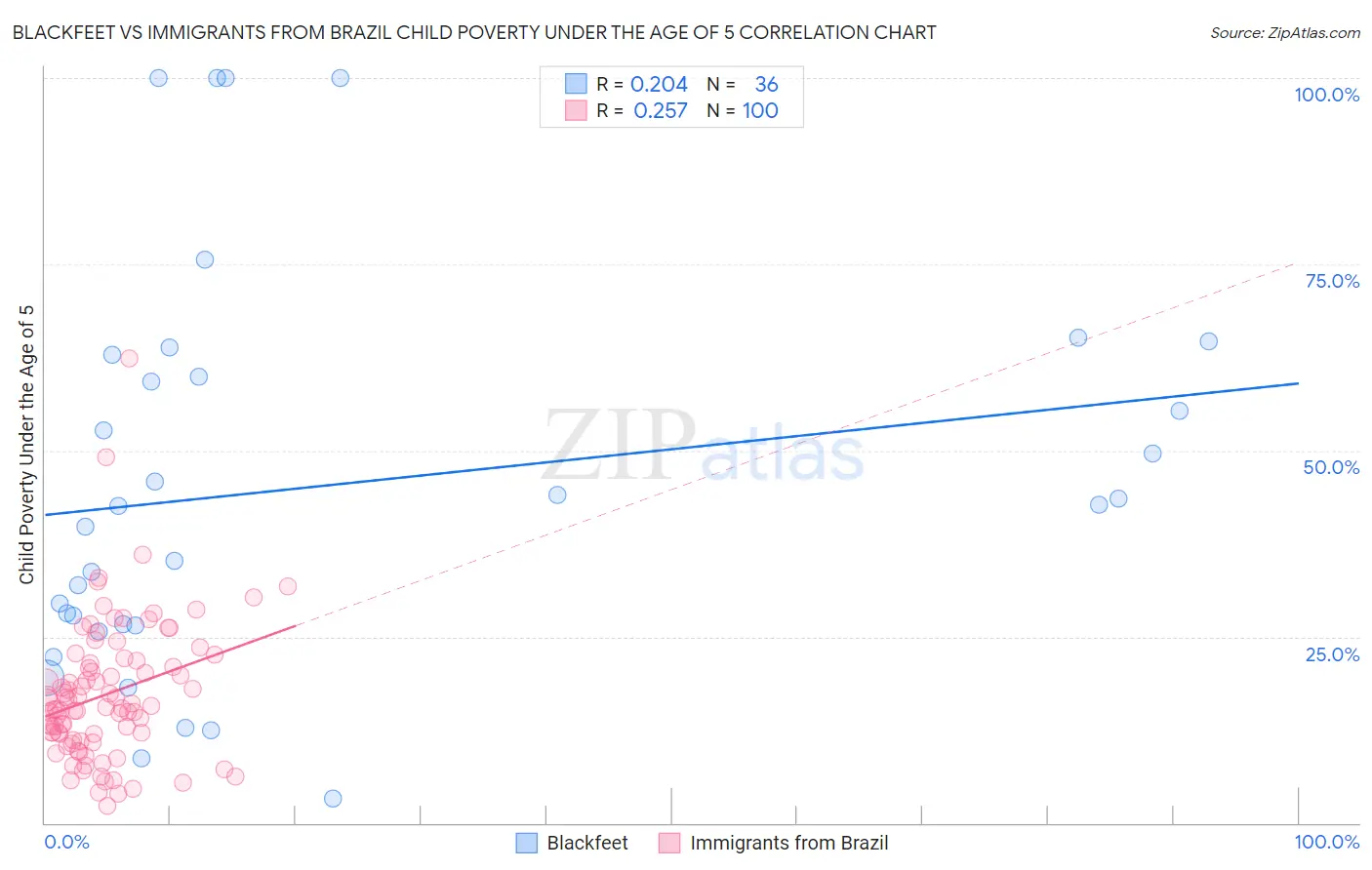The width and height of the screenshot is (1372, 870).
Task: Click the lowest blue data point
Action: [x=333, y=799]
